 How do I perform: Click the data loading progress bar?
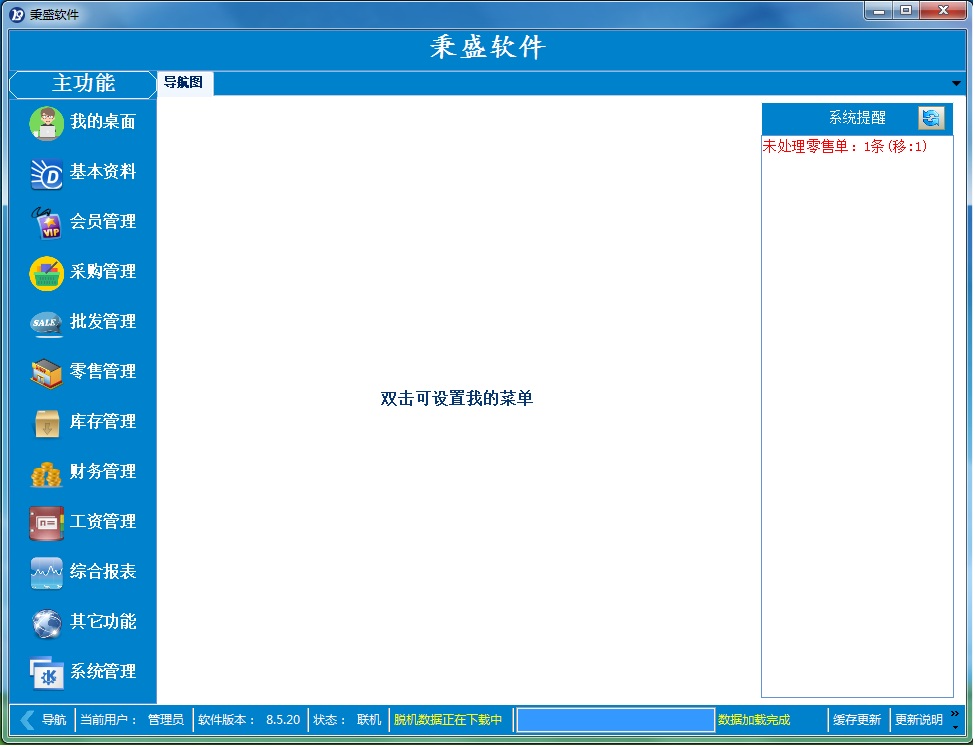(x=616, y=720)
